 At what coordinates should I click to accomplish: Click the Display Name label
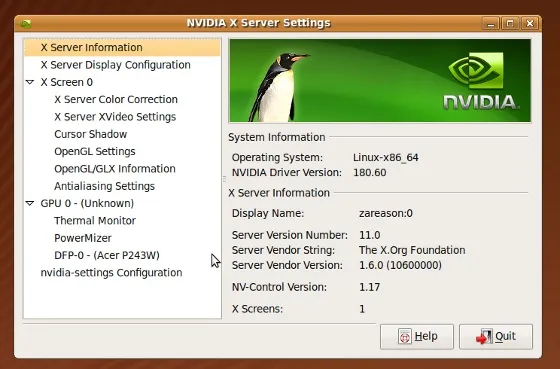pos(268,213)
